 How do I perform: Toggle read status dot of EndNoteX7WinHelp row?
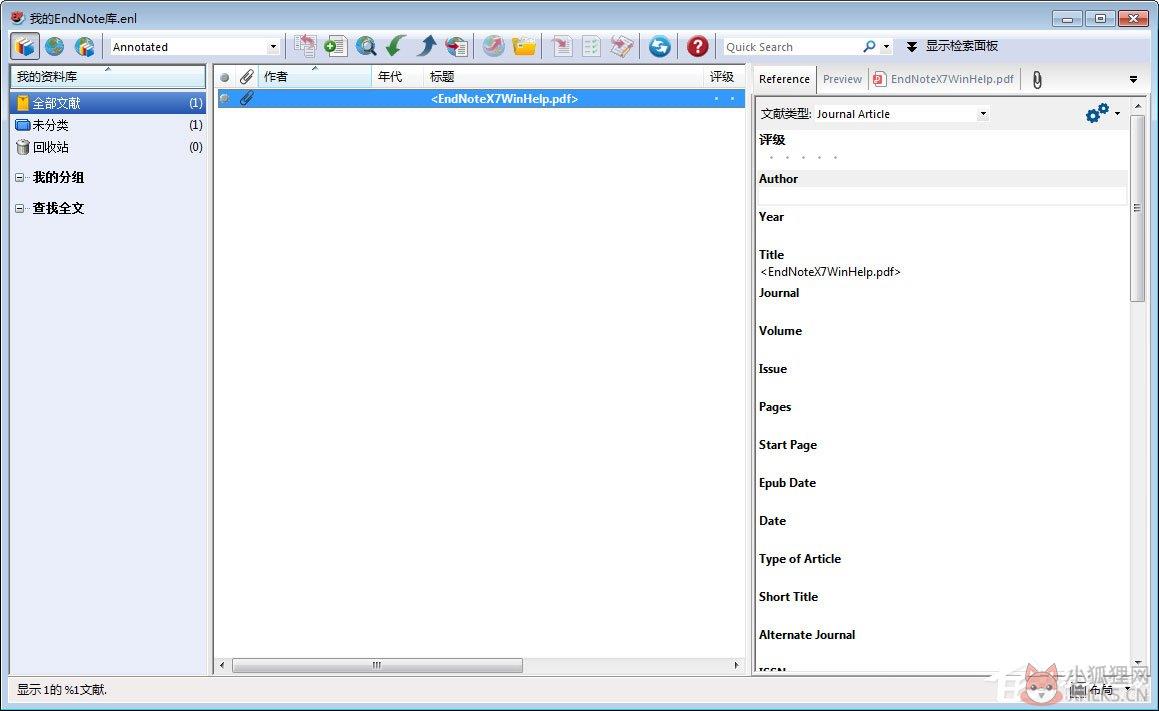[225, 98]
